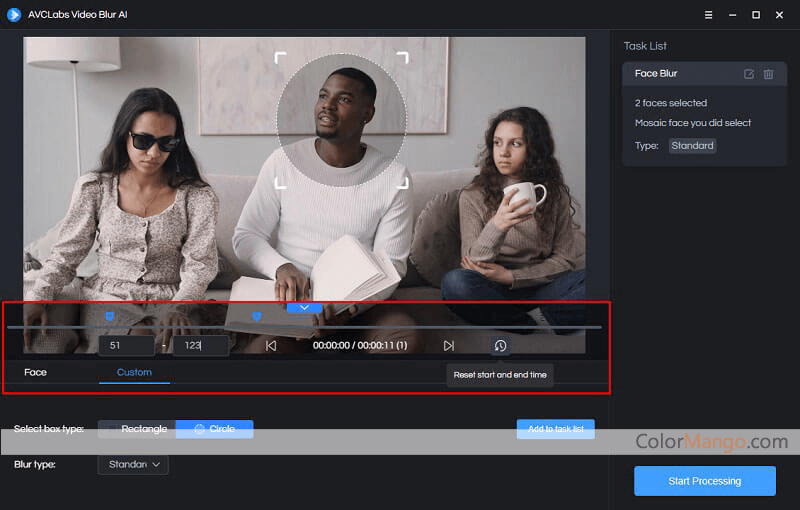Screen dimensions: 800x510
Task: Edit the Face Blur task
Action: (749, 74)
